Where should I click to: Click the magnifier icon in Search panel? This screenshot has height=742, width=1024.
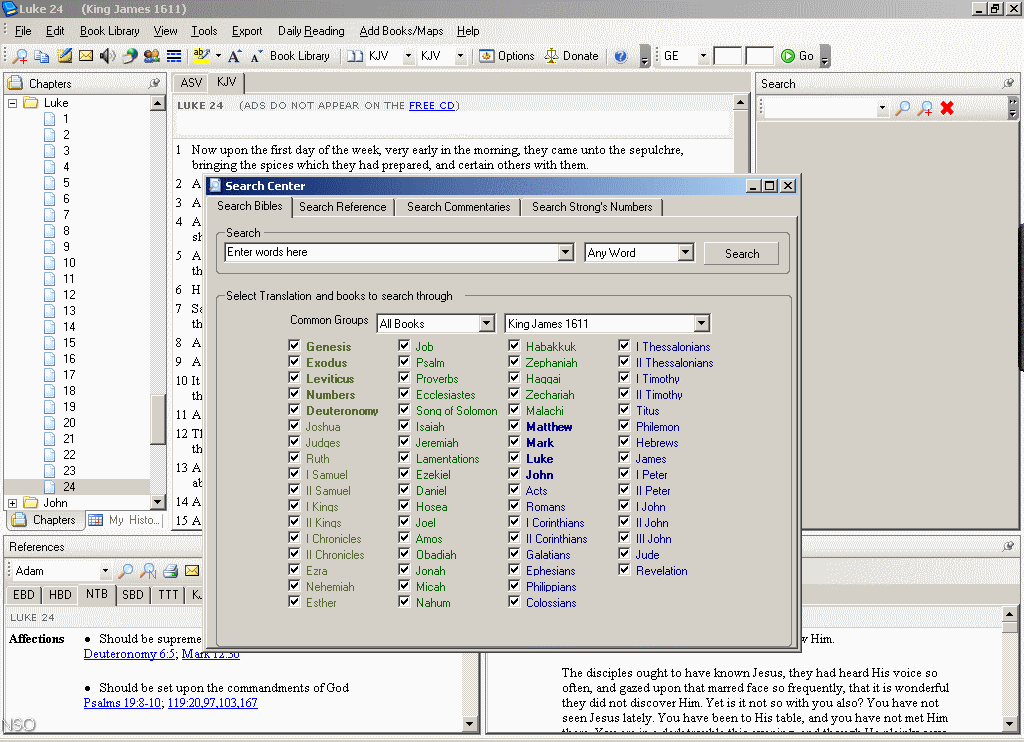903,108
